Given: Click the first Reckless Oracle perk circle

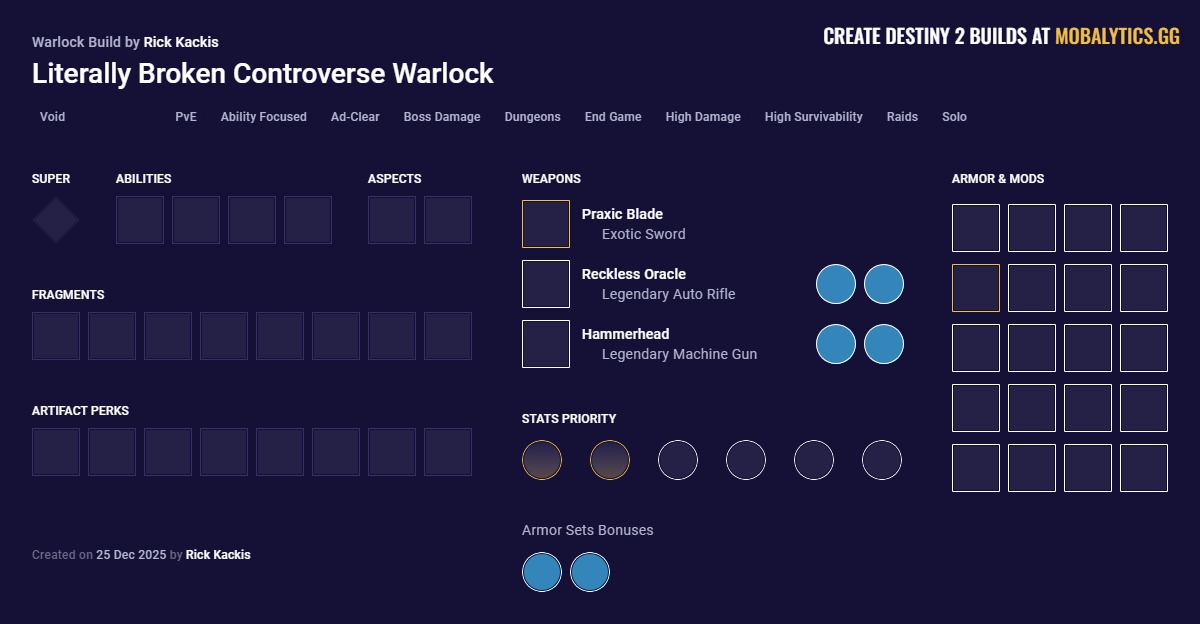Looking at the screenshot, I should tap(835, 284).
